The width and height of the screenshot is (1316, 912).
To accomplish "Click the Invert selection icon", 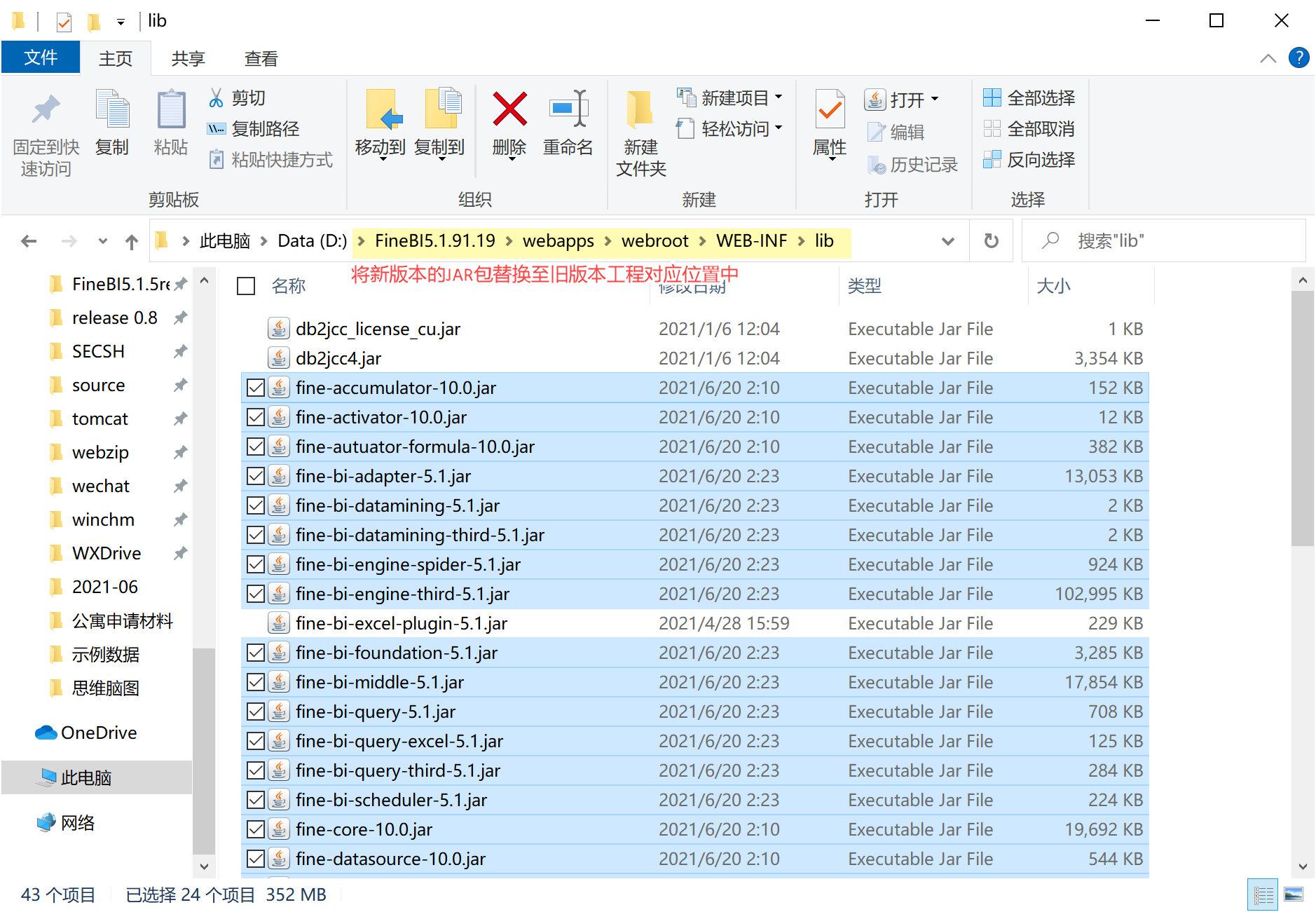I will (992, 160).
